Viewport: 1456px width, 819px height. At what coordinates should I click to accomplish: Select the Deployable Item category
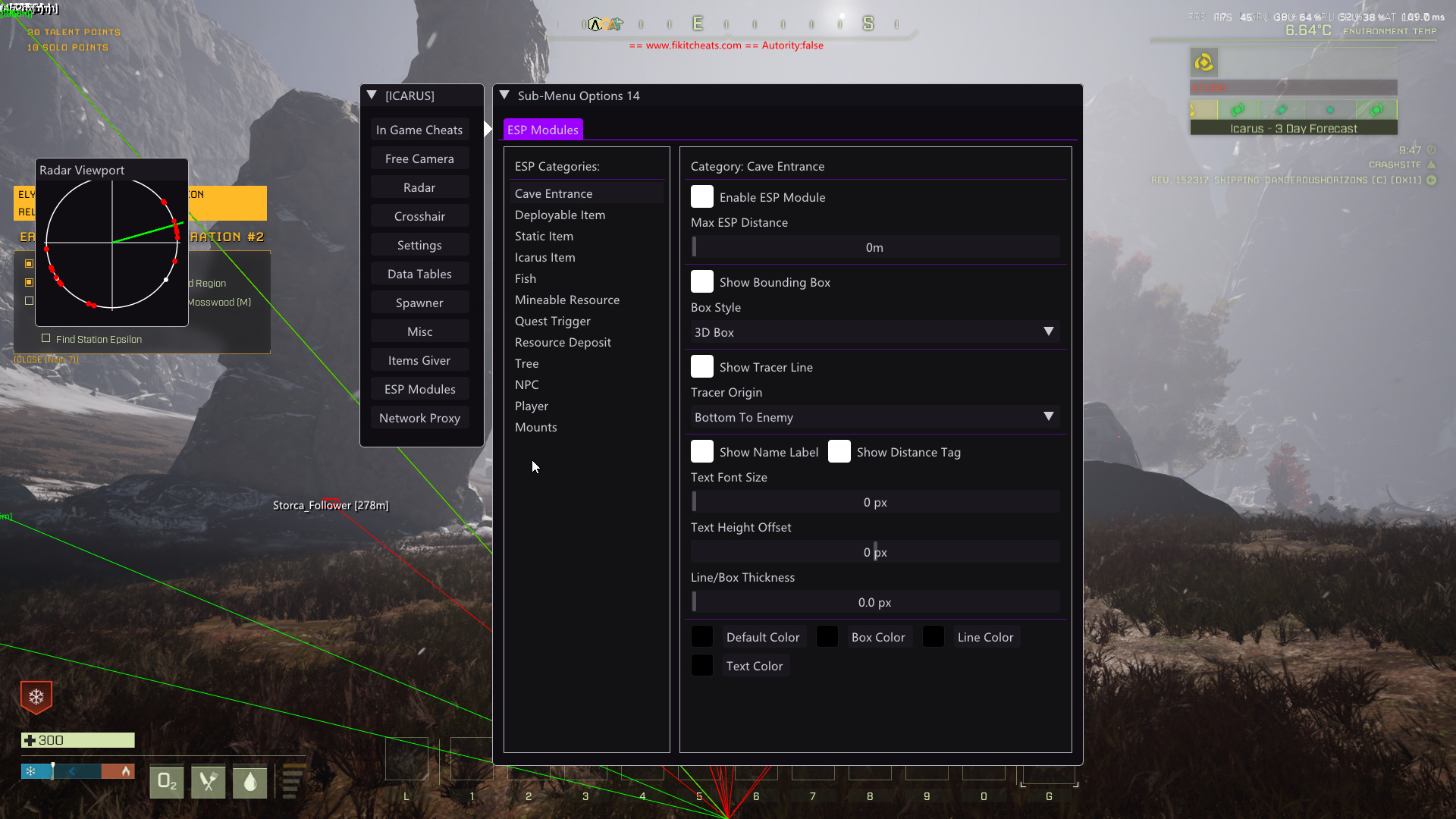pos(587,215)
